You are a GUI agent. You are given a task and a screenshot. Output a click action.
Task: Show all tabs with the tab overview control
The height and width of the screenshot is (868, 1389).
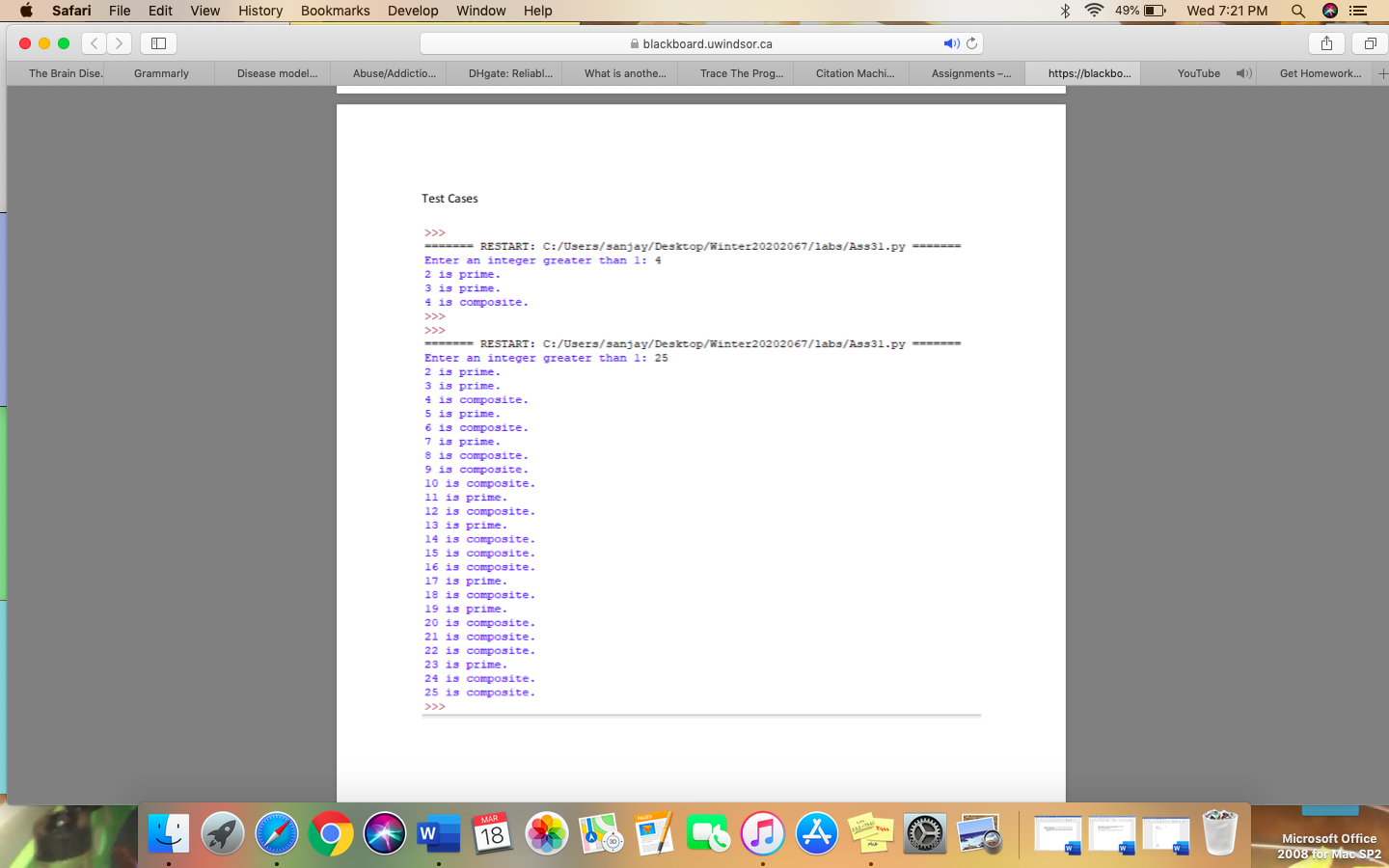tap(1369, 42)
